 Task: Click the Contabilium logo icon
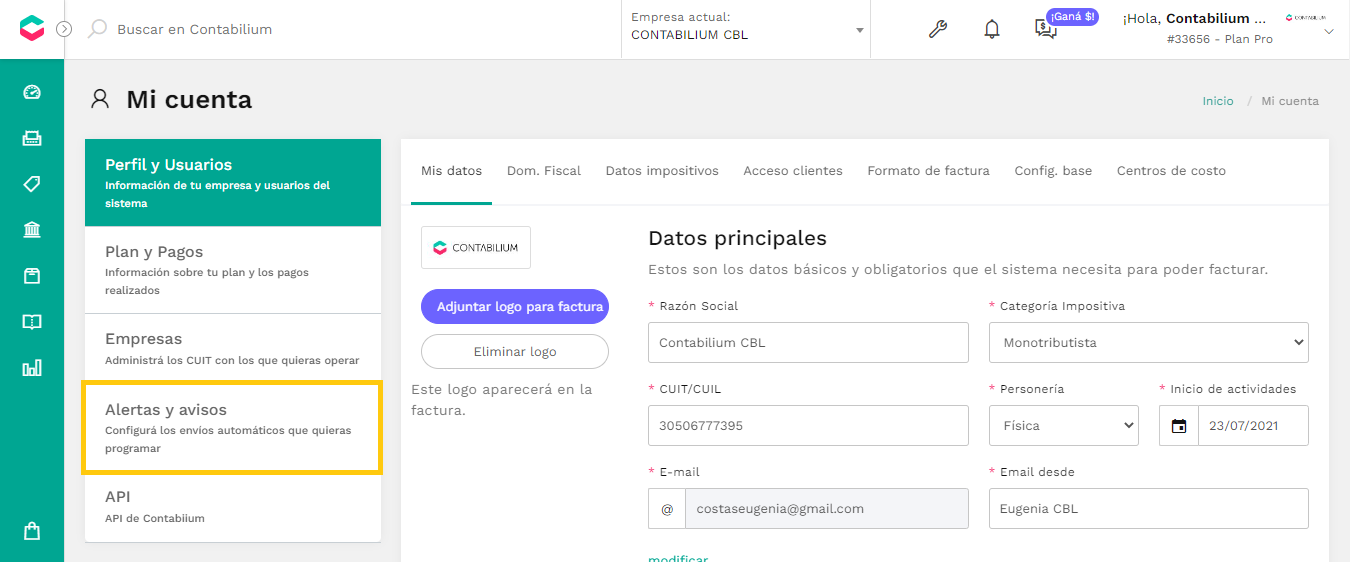point(32,29)
